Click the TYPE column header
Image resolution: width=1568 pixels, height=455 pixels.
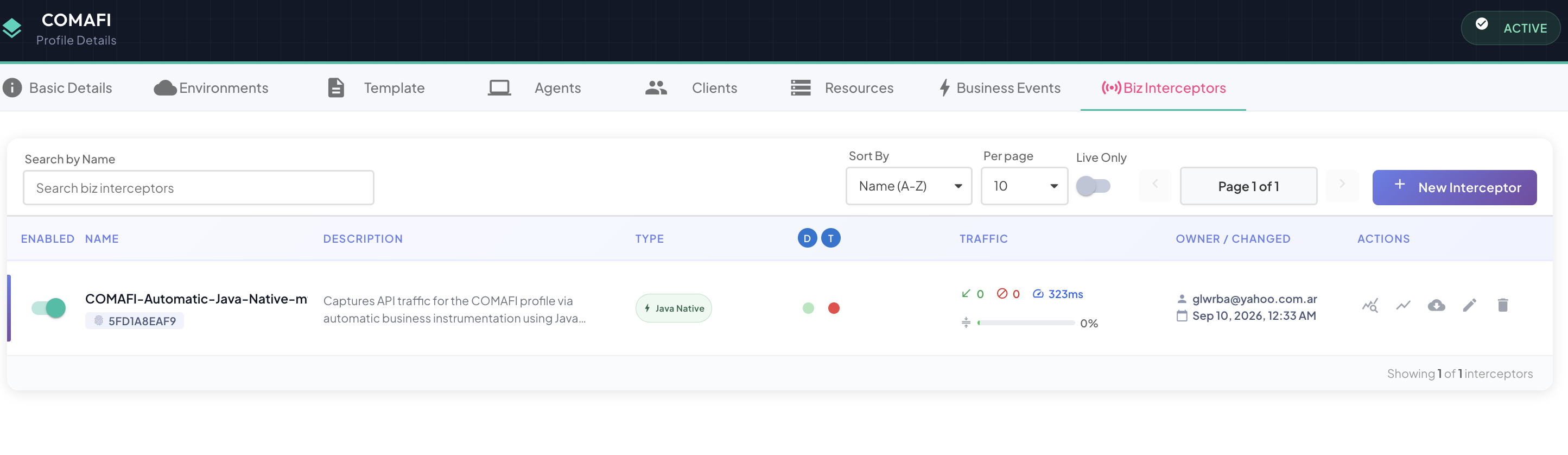tap(650, 239)
